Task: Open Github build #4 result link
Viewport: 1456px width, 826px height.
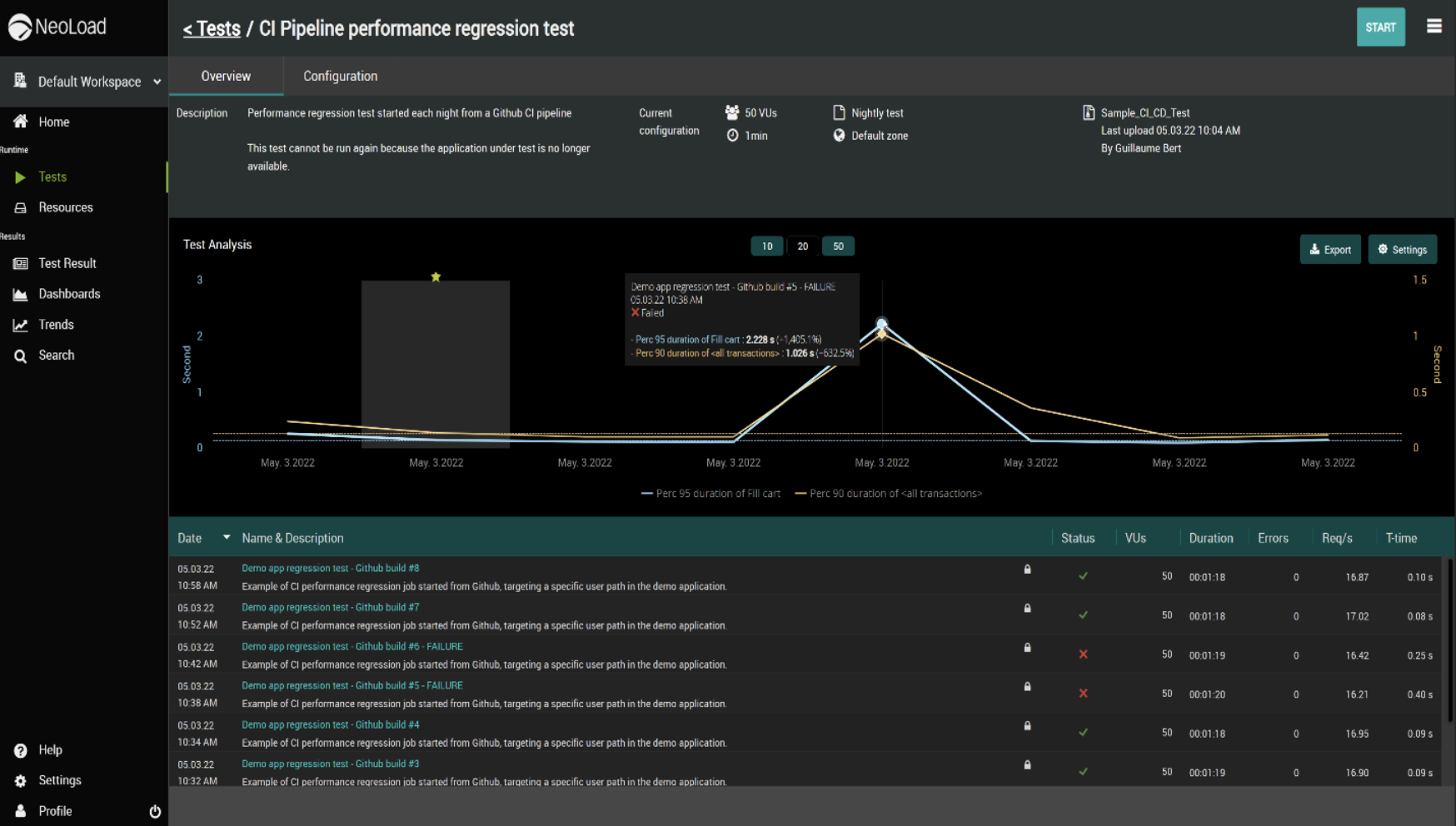Action: [x=331, y=724]
